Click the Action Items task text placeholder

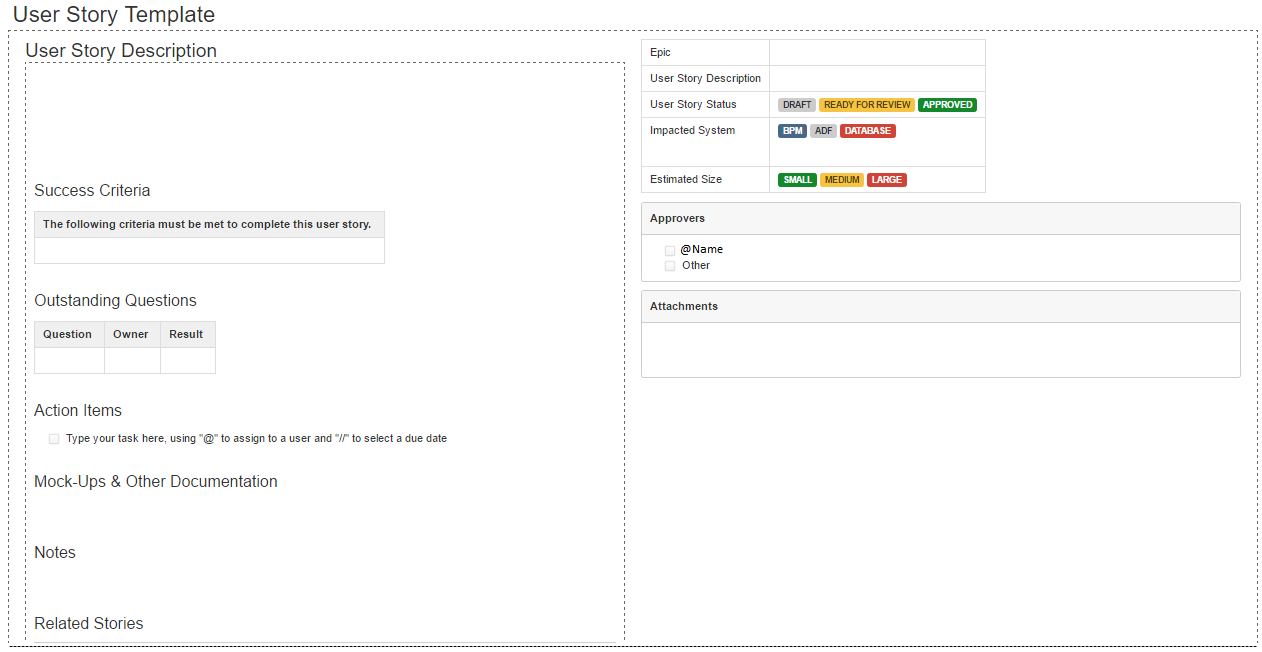255,438
